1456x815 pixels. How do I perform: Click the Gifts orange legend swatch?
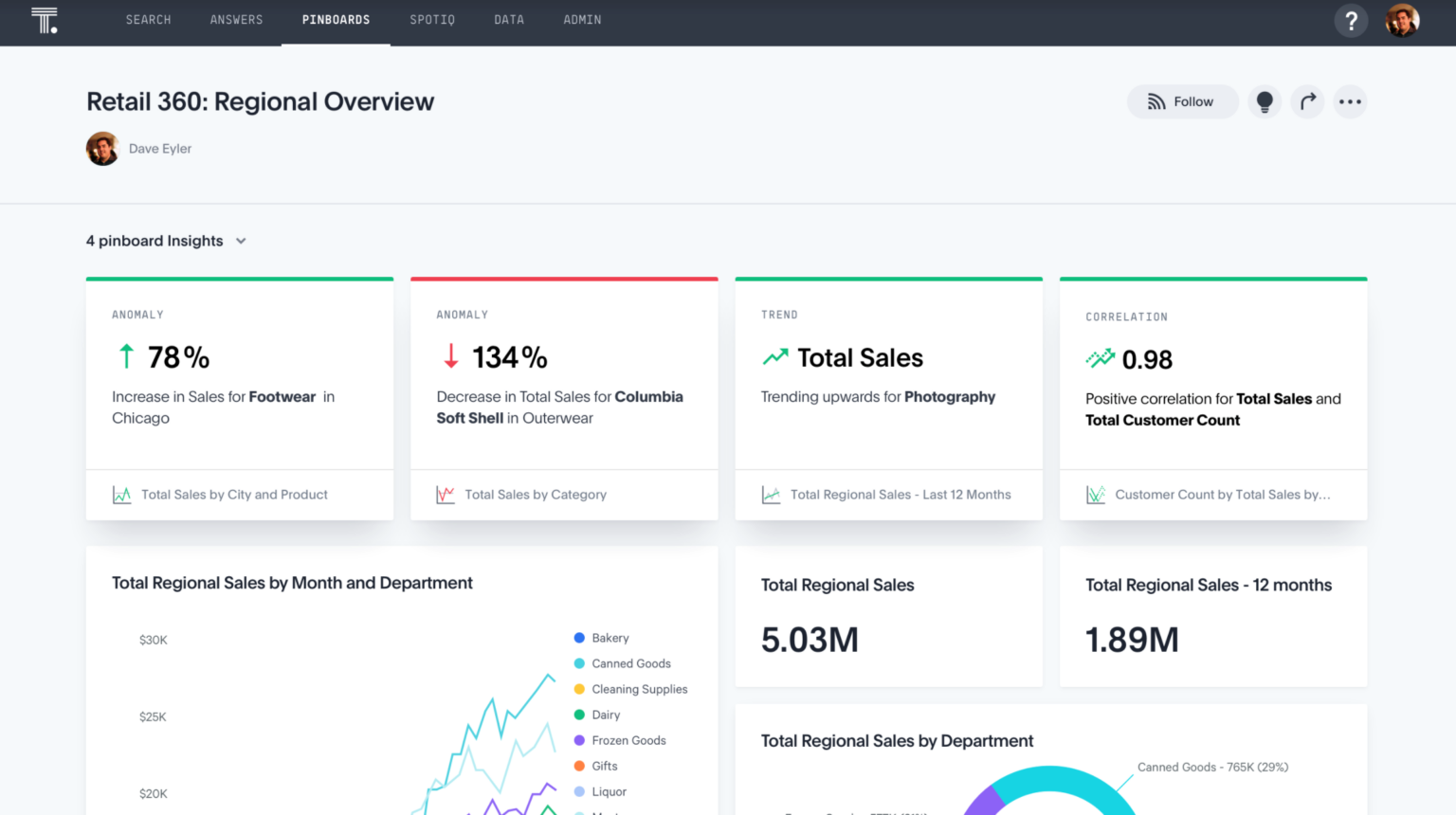pos(579,766)
